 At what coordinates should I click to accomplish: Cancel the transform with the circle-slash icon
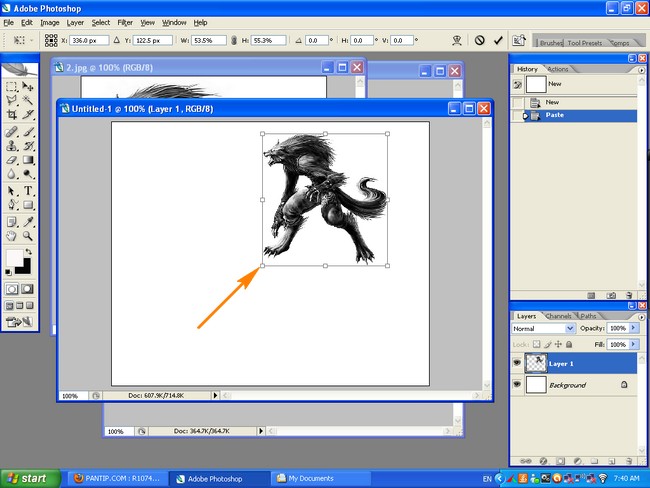pos(480,40)
